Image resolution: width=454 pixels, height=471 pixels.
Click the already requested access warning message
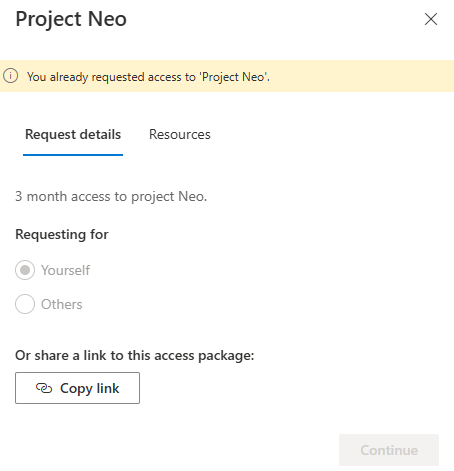point(148,77)
